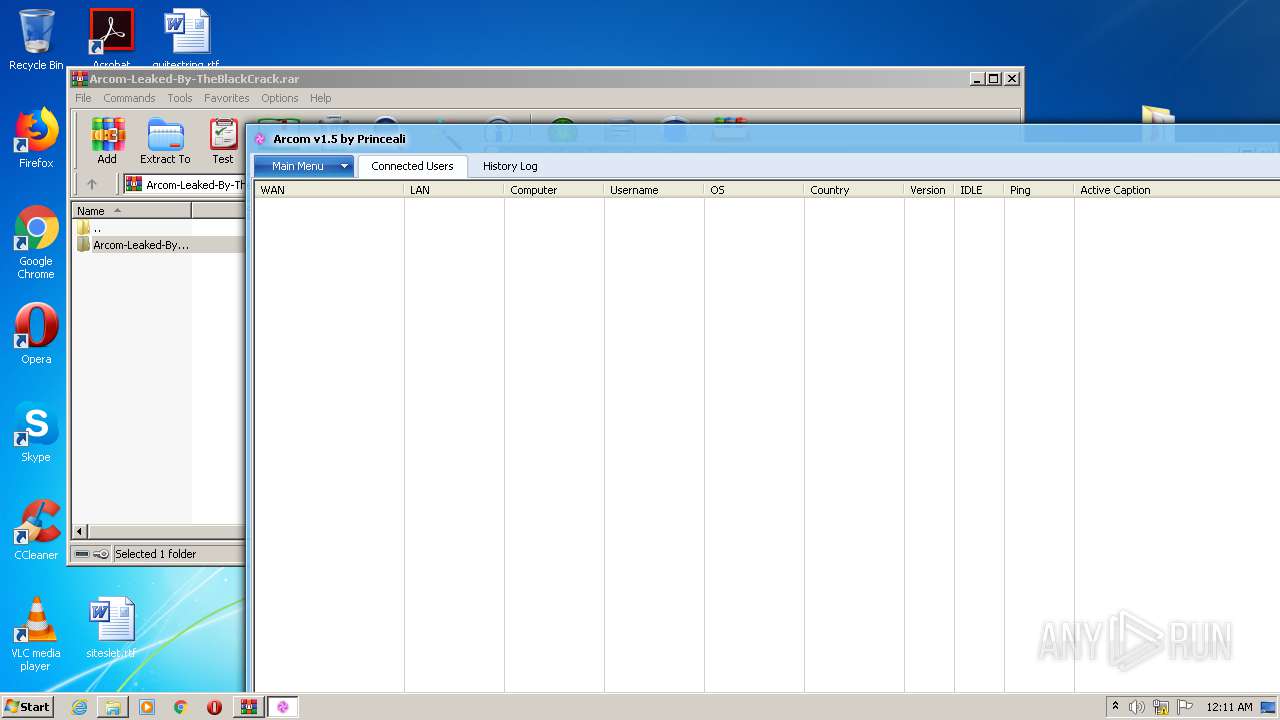
Task: Click the Show Desktop button
Action: pyautogui.click(x=1268, y=707)
